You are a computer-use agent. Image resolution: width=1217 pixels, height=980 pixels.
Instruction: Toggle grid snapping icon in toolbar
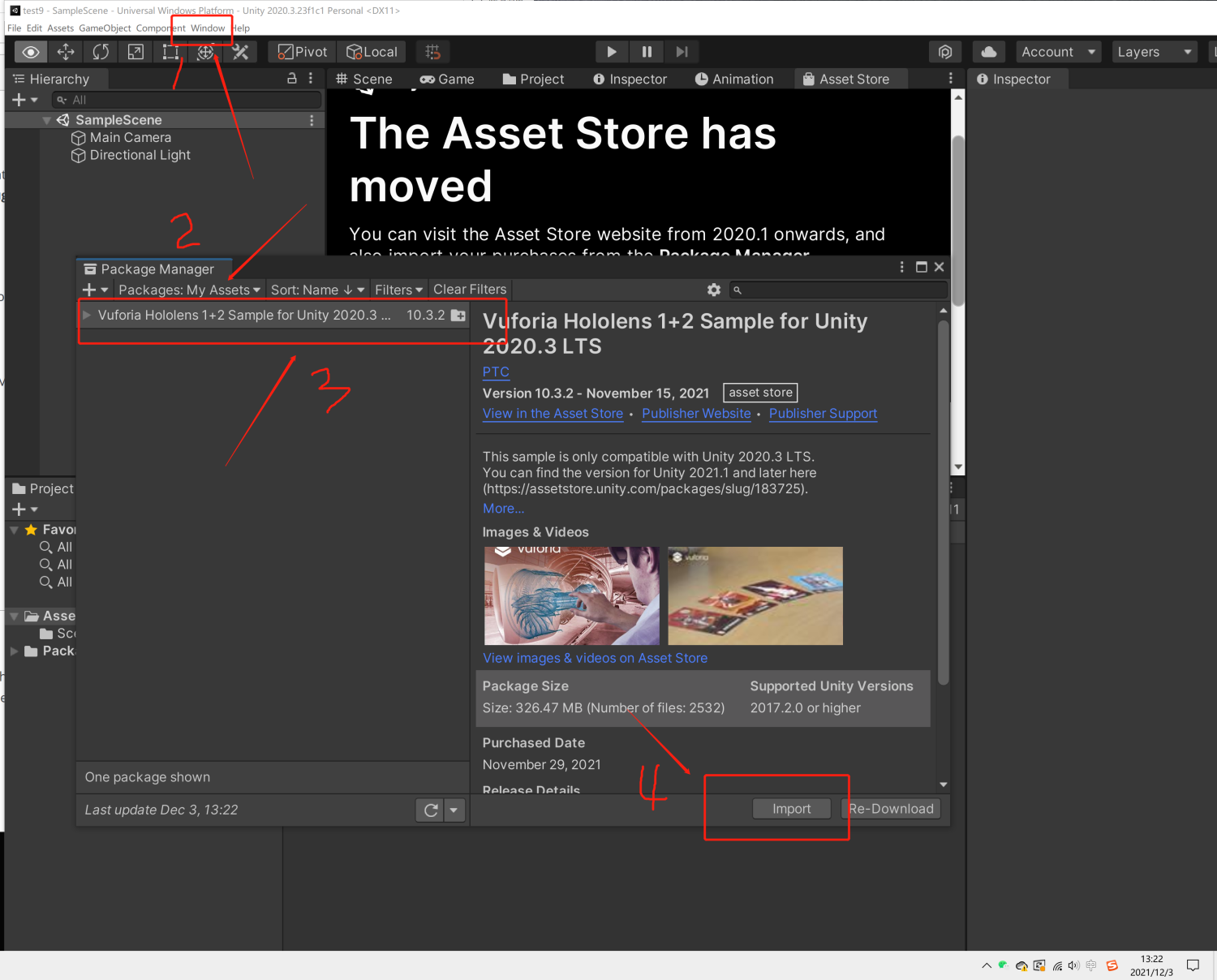[433, 52]
